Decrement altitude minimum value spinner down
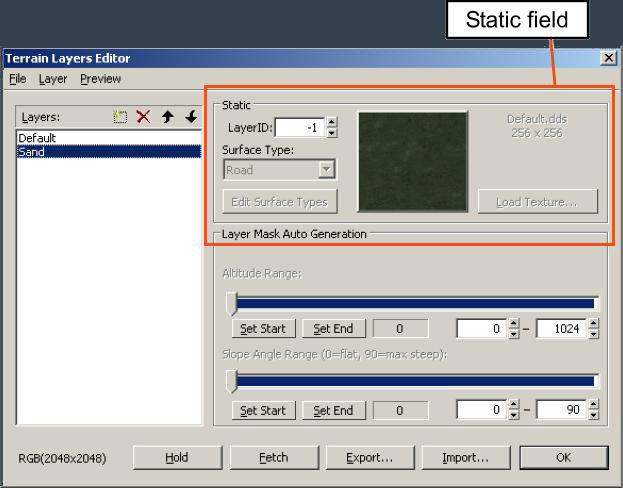The image size is (623, 488). tap(514, 334)
